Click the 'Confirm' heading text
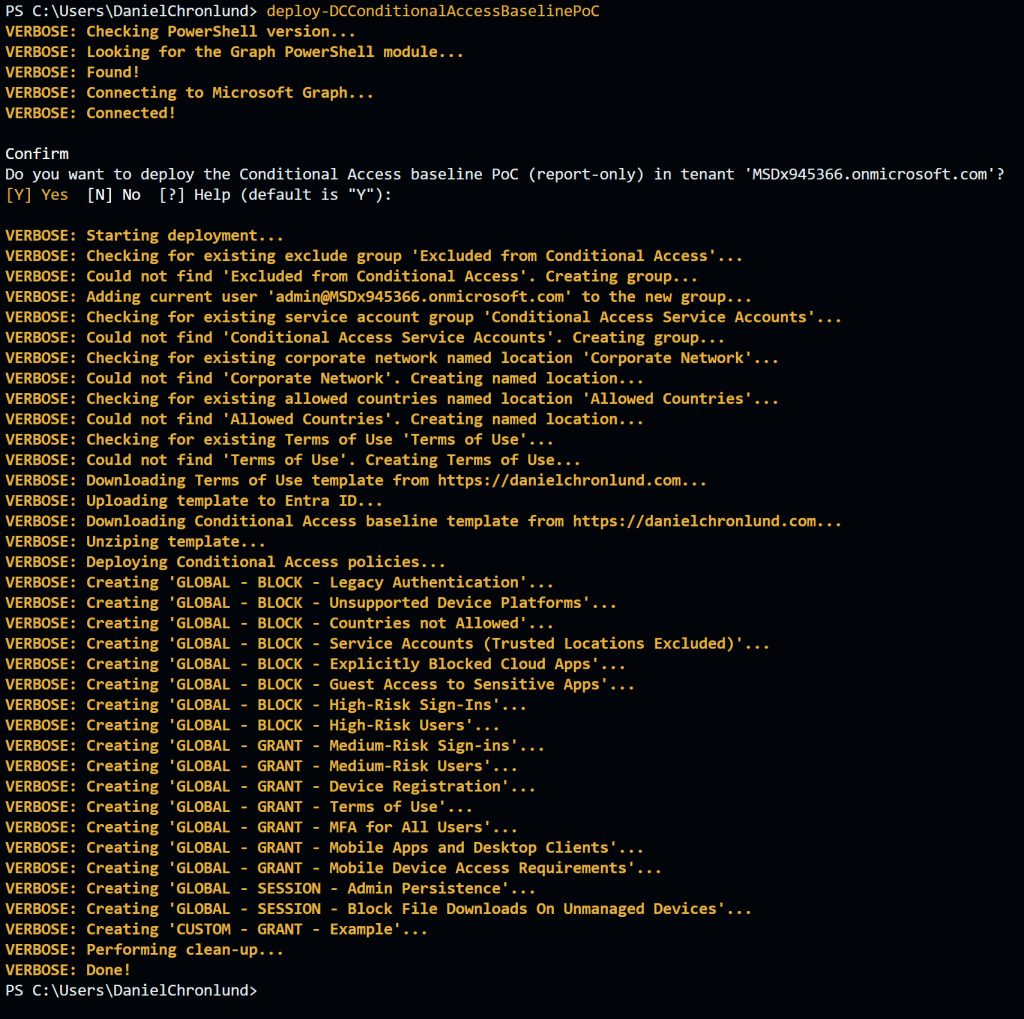This screenshot has height=1019, width=1024. [37, 154]
